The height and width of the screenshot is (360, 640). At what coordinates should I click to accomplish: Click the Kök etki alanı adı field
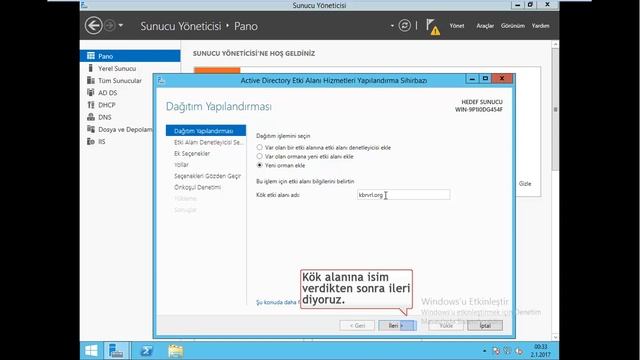[x=403, y=195]
